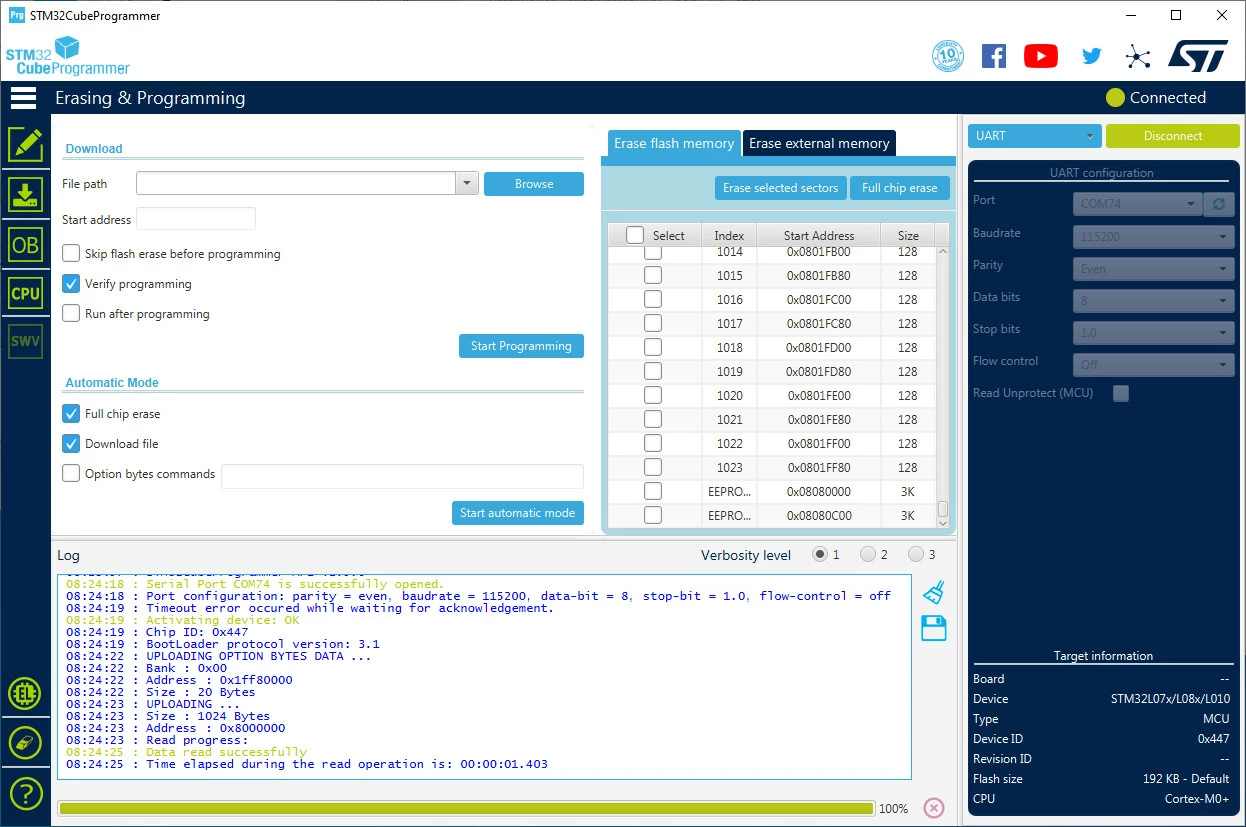Click the Full chip erase button
1246x827 pixels.
tap(900, 188)
